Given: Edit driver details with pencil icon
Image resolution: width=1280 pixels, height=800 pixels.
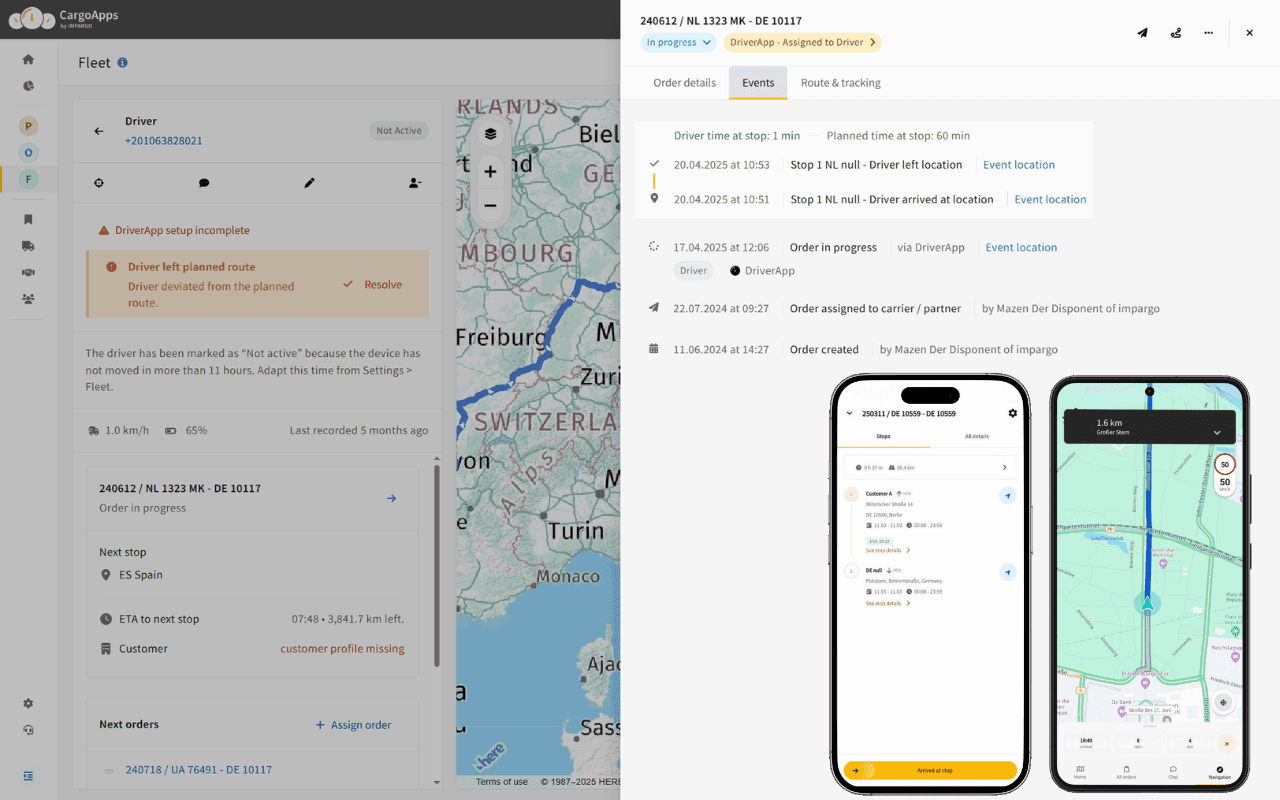Looking at the screenshot, I should coord(309,182).
